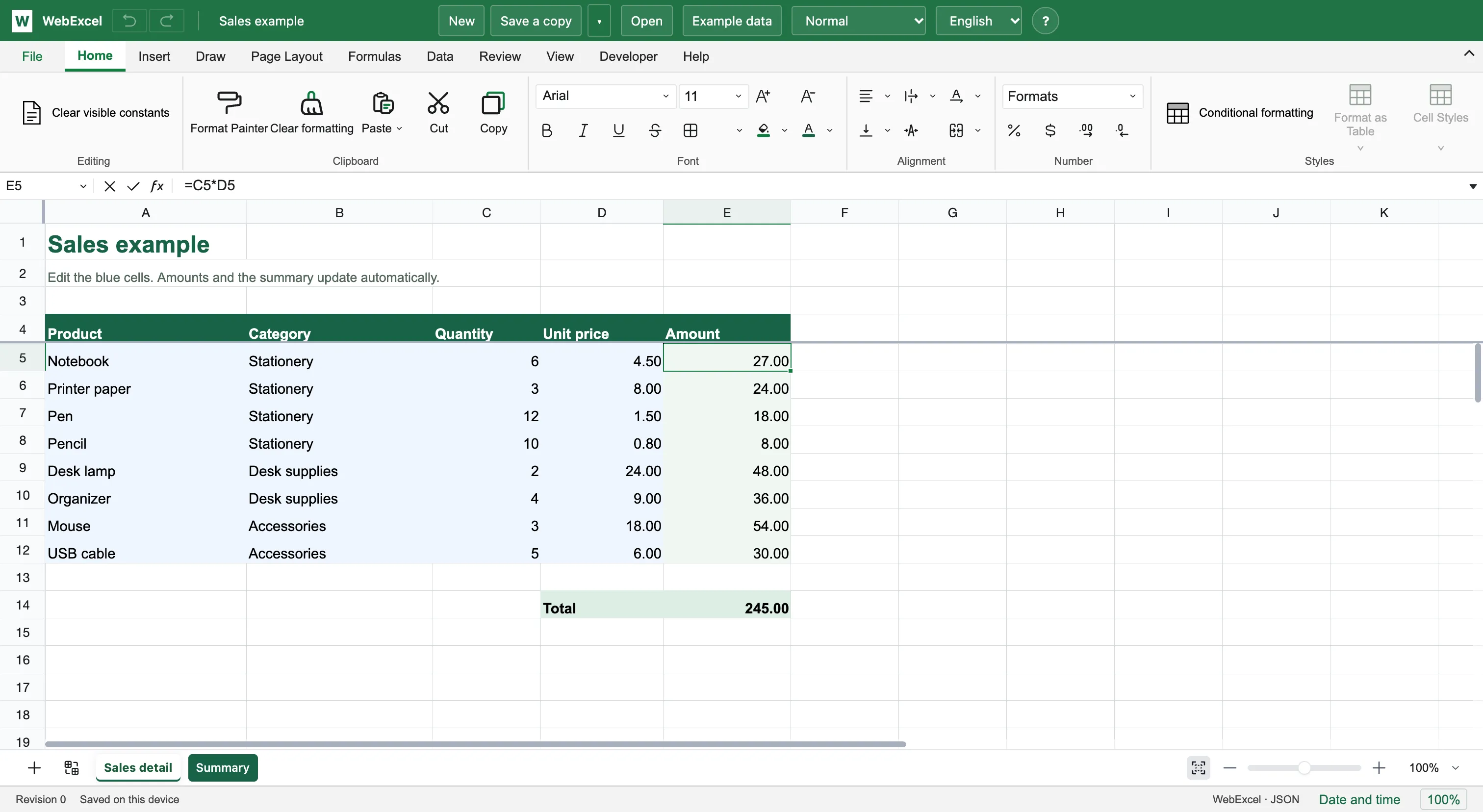Image resolution: width=1483 pixels, height=812 pixels.
Task: Open the Arial font name dropdown
Action: point(606,96)
